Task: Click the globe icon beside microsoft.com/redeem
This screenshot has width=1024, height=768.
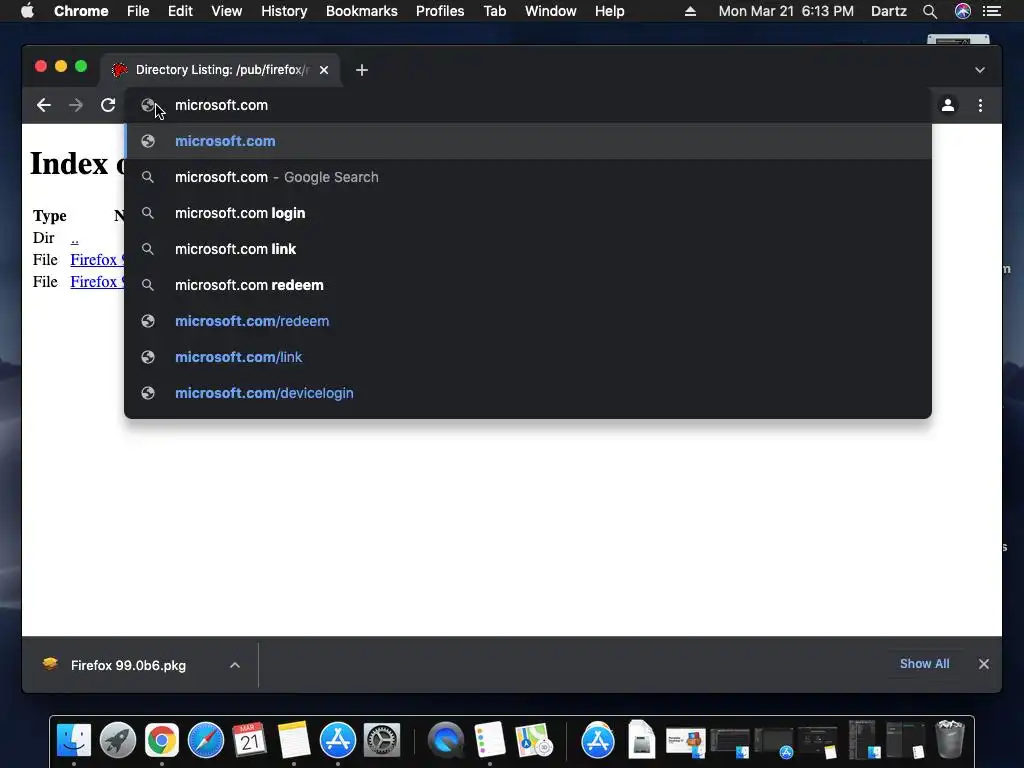Action: (x=148, y=321)
